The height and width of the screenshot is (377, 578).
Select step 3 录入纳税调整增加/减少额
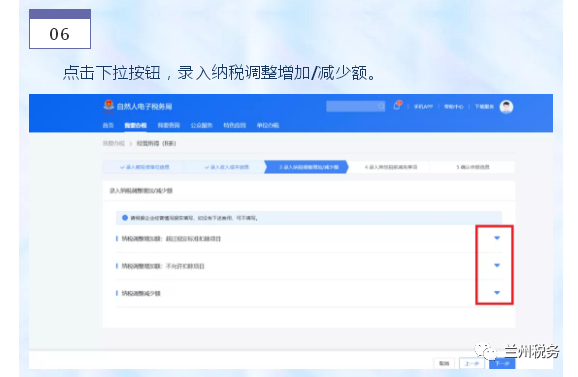tap(306, 167)
